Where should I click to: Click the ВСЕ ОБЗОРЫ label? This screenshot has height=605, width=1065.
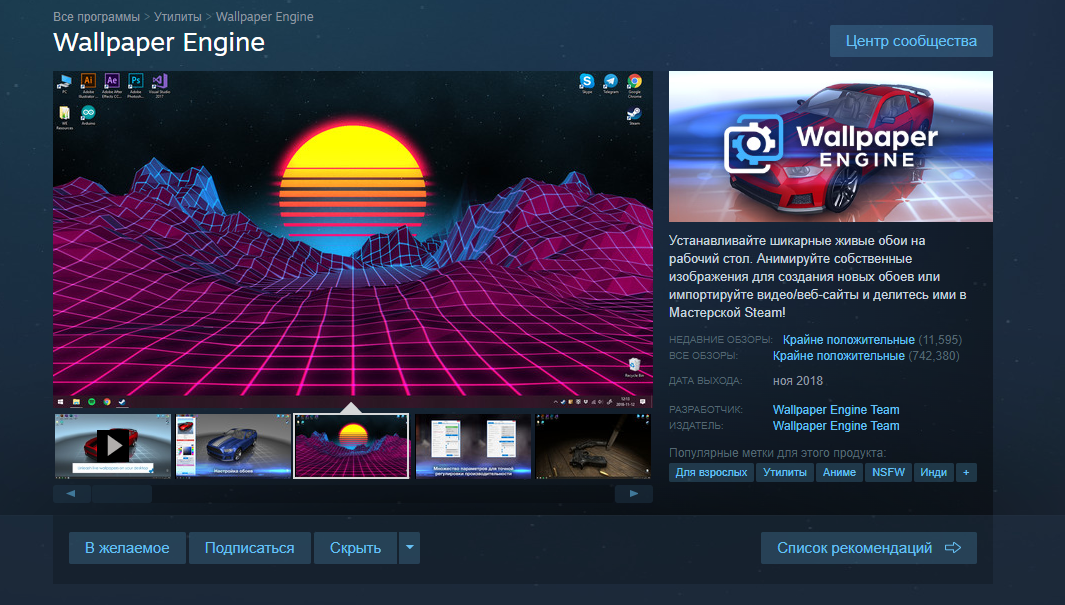703,356
